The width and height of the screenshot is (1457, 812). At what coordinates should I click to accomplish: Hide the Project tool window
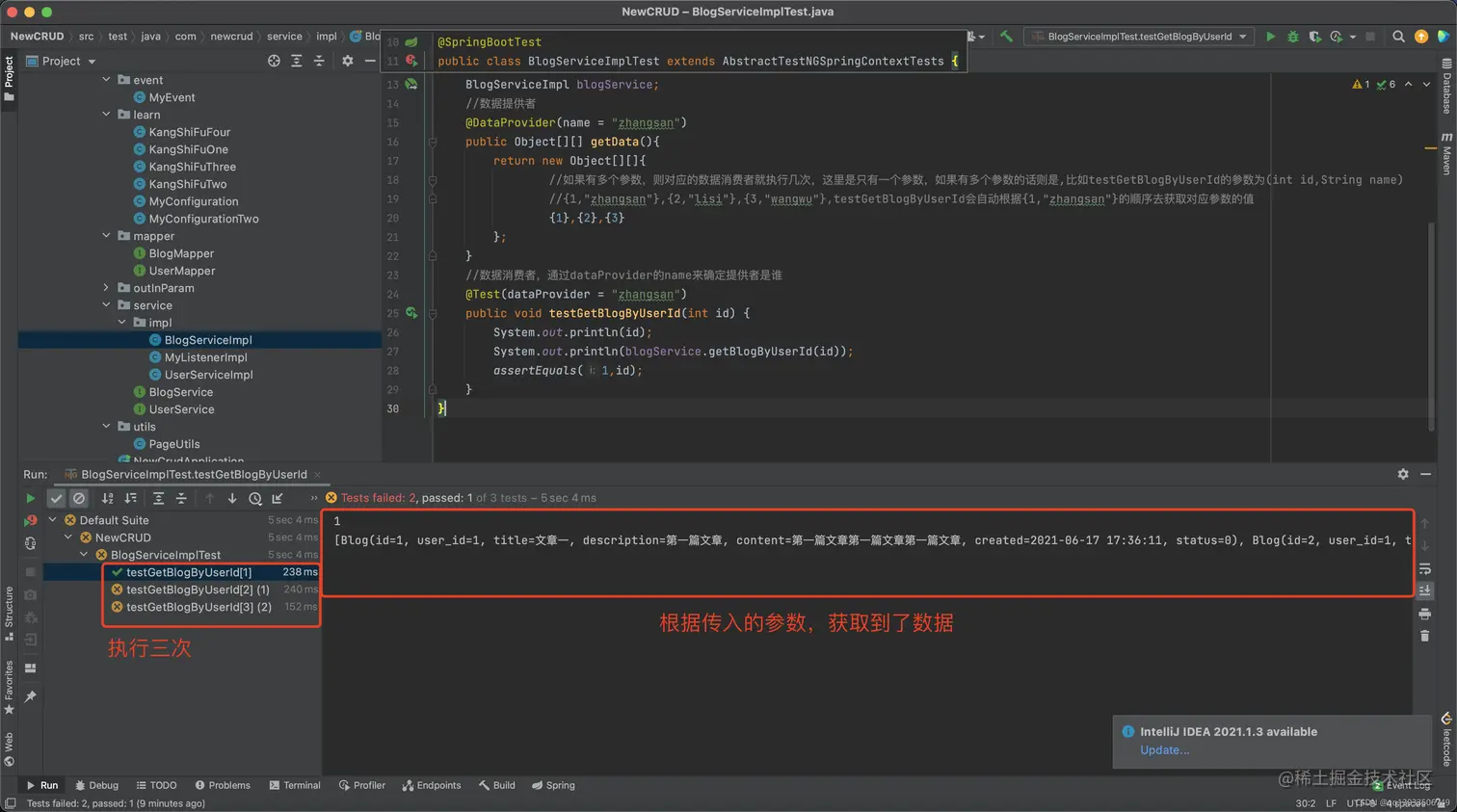pos(370,61)
